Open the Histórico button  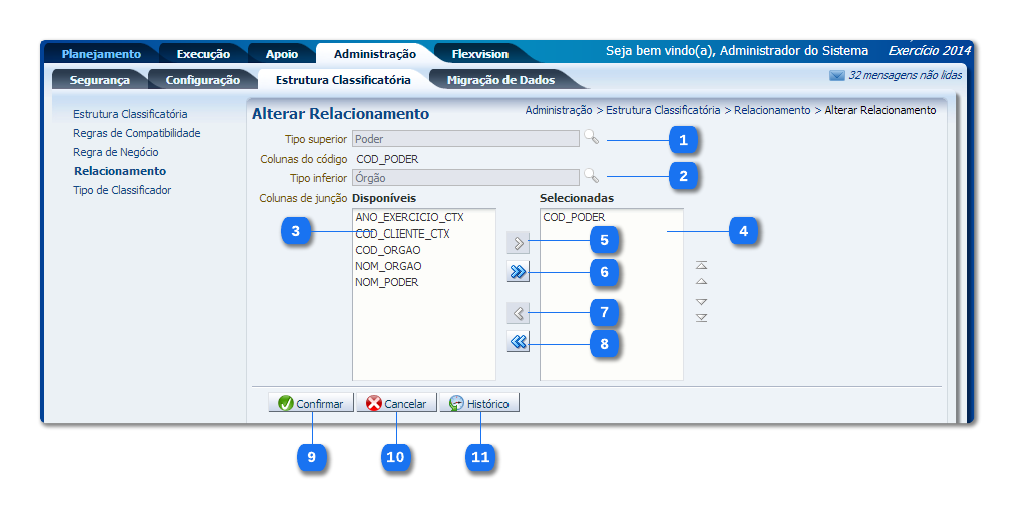point(479,404)
